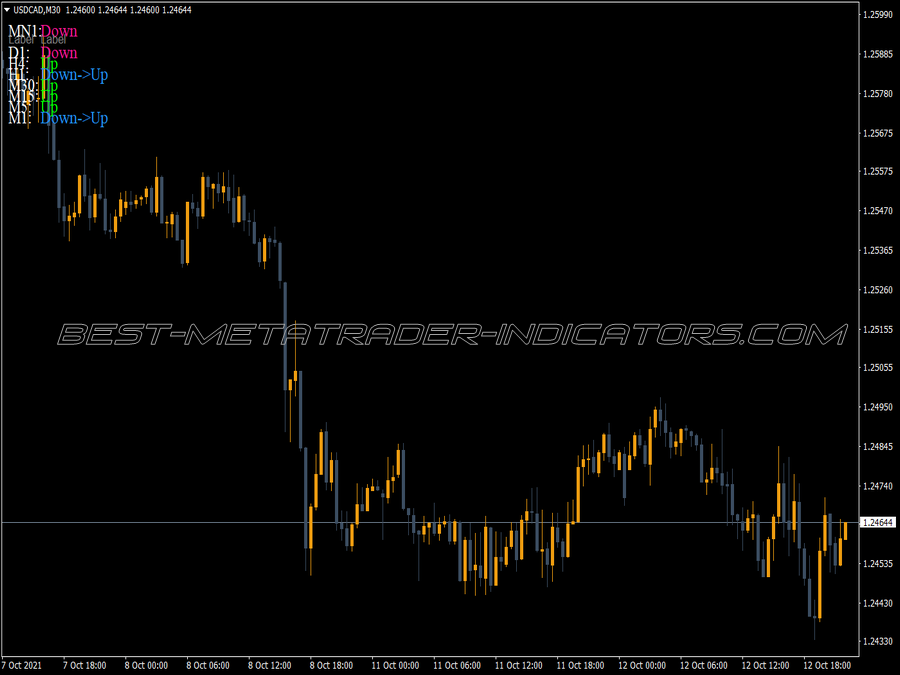900x675 pixels.
Task: Click the 8 Oct 06:00 time label
Action: pos(208,666)
